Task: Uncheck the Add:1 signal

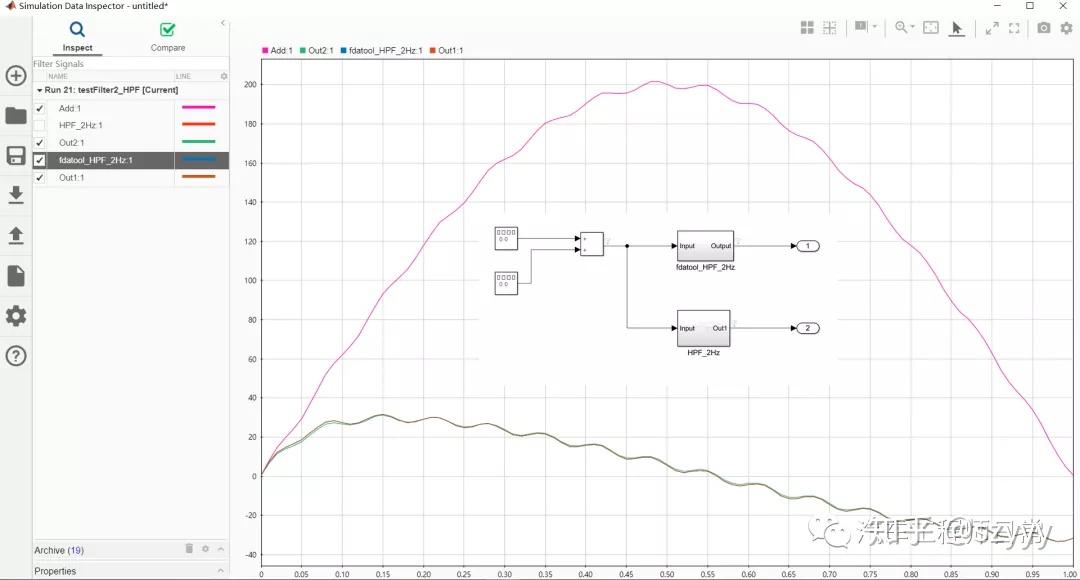Action: pos(40,108)
